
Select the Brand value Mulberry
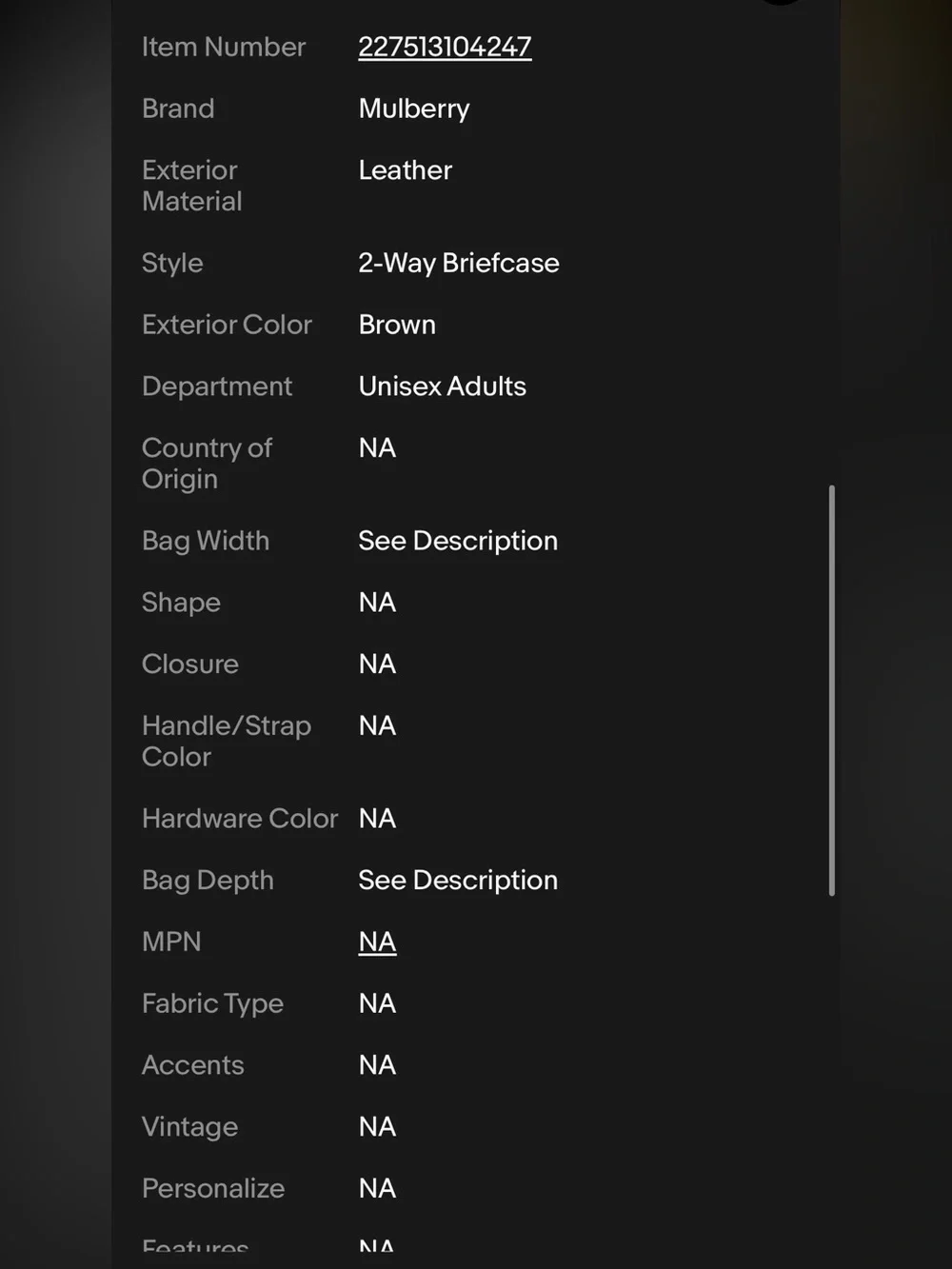414,109
